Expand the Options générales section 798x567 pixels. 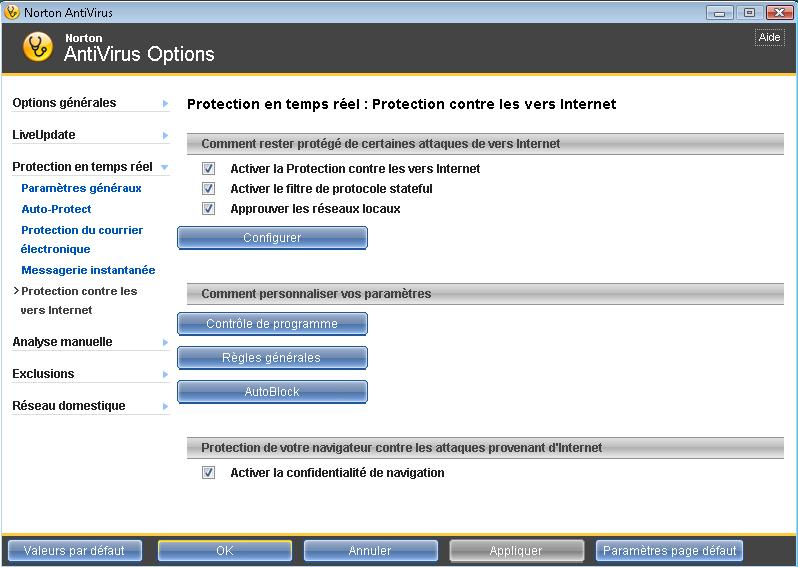click(x=165, y=103)
